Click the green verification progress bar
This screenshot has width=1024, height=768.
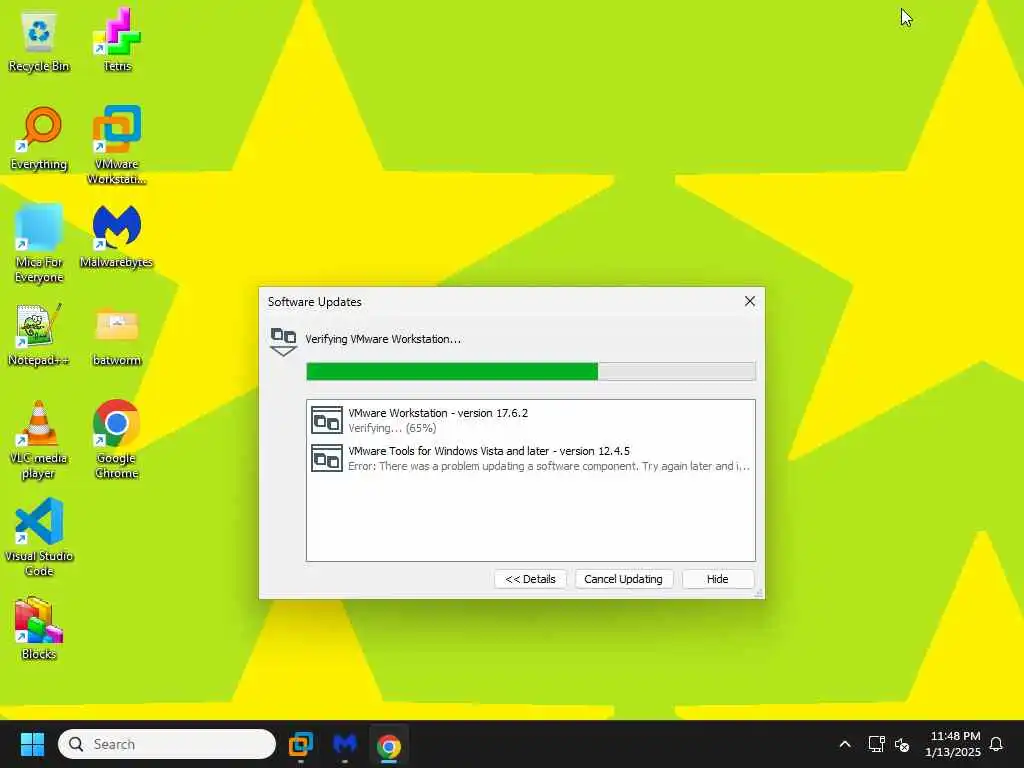[x=530, y=371]
